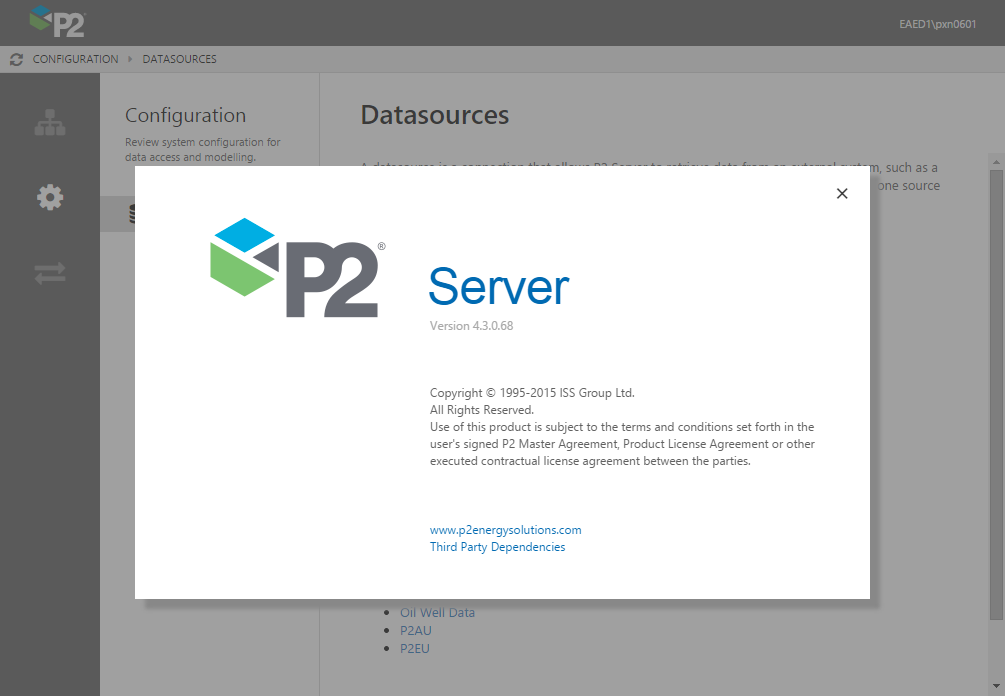Close the Server About dialog
Viewport: 1005px width, 696px height.
pos(842,194)
